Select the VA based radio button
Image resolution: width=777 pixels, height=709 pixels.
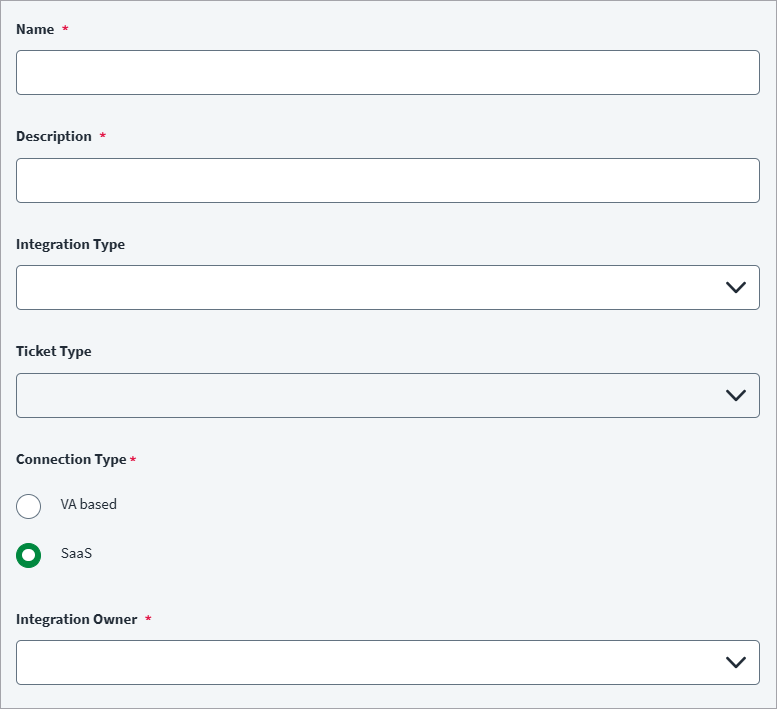click(x=29, y=506)
